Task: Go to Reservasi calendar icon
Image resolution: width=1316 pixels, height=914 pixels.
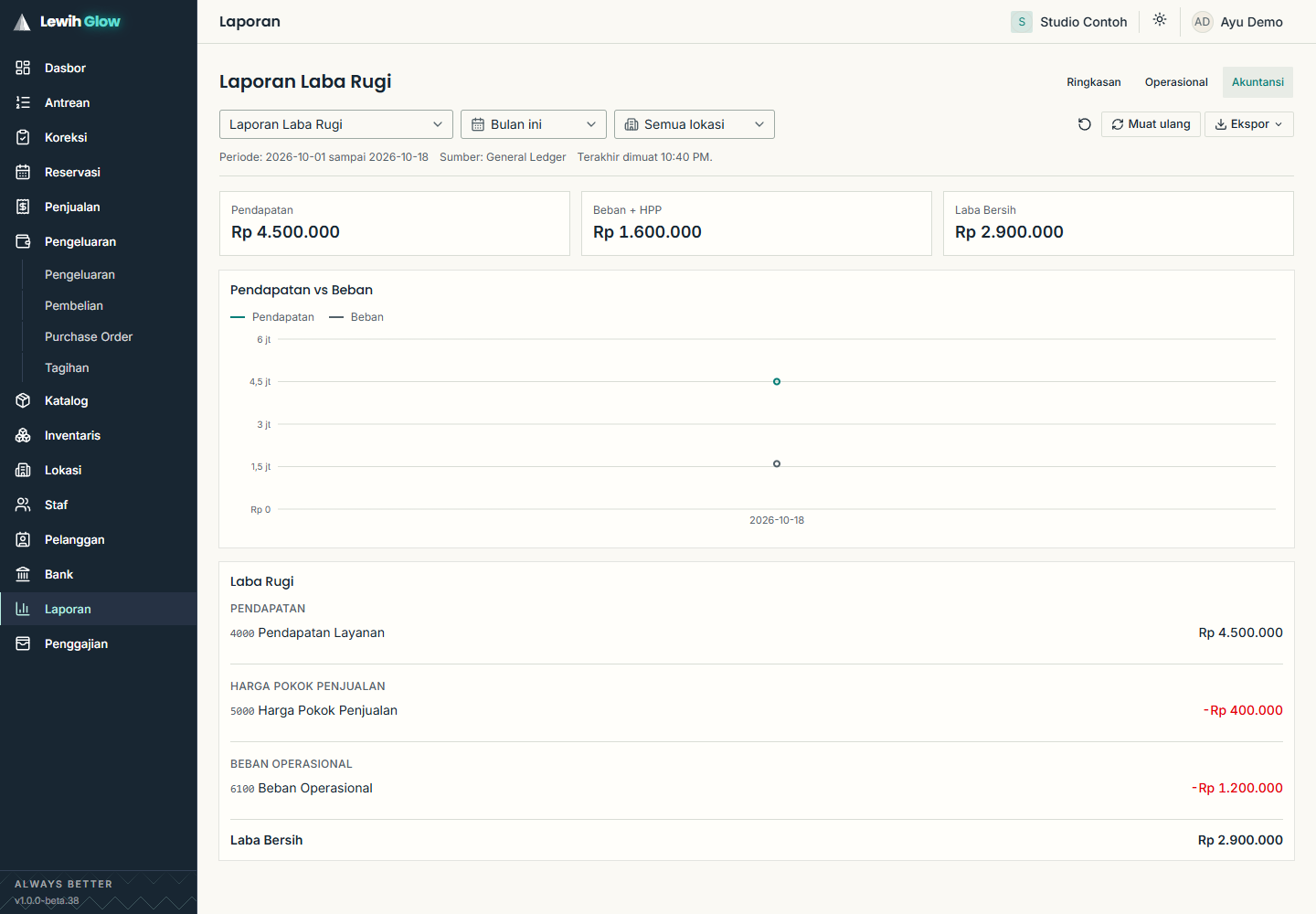Action: click(23, 172)
